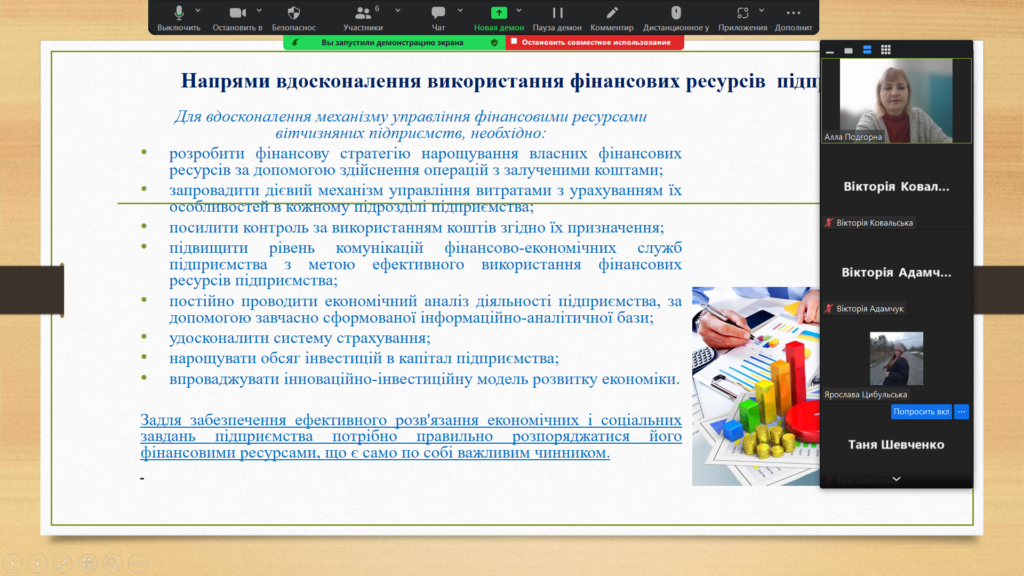Pause the screen share with Пауза демонстрации
Image resolution: width=1024 pixels, height=576 pixels.
(x=557, y=18)
